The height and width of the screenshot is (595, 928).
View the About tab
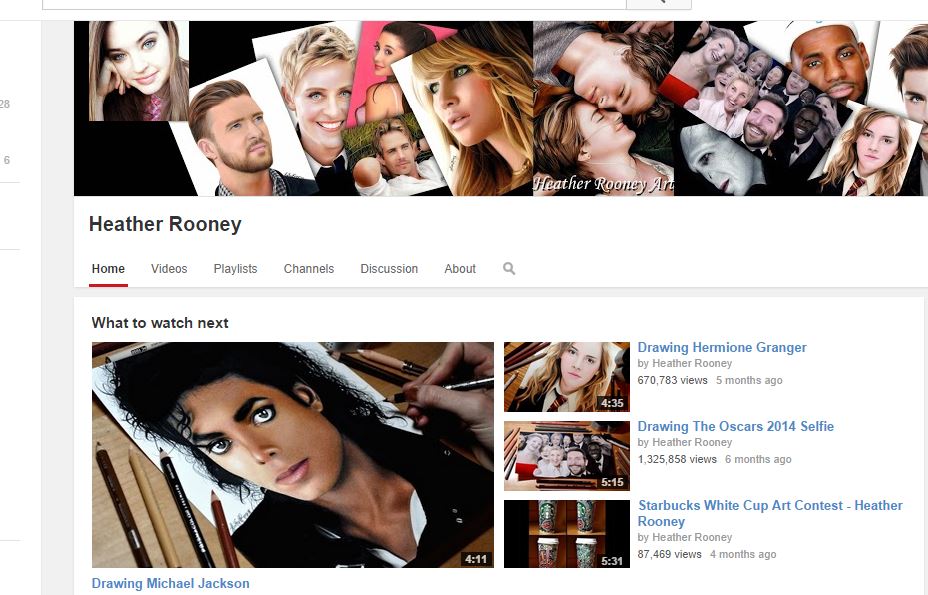click(460, 269)
